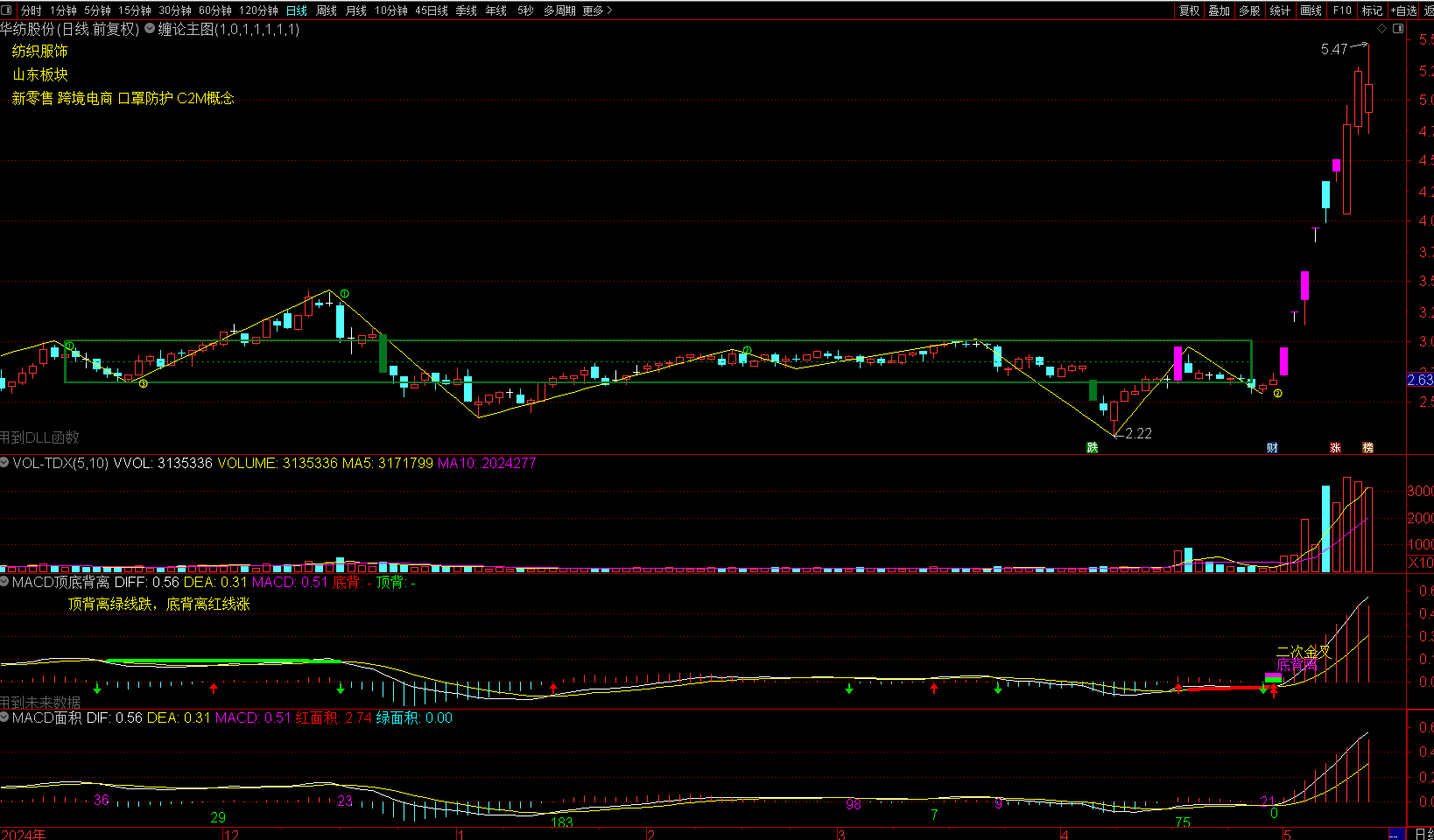Toggle the 画线 drawing tools
This screenshot has height=840, width=1434.
(1311, 10)
